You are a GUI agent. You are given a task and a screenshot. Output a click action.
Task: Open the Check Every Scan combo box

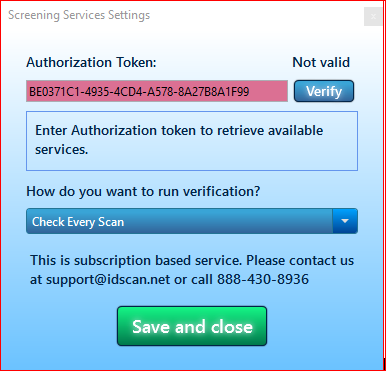point(192,221)
